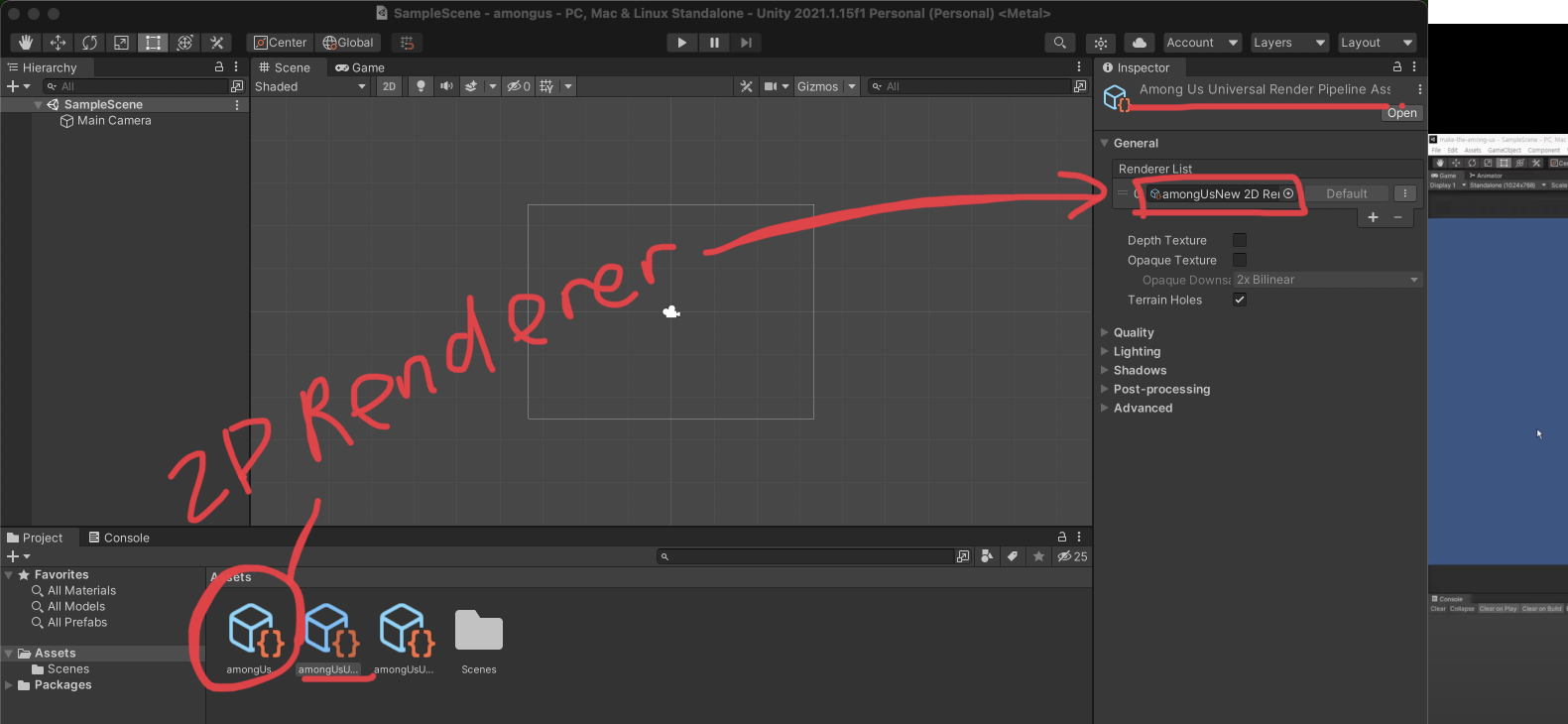The width and height of the screenshot is (1568, 724).
Task: Toggle scene audio speaker icon
Action: pyautogui.click(x=446, y=86)
